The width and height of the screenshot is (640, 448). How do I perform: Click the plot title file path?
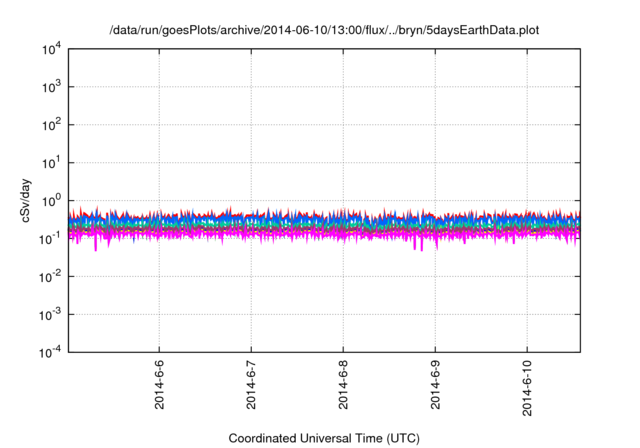[x=324, y=30]
